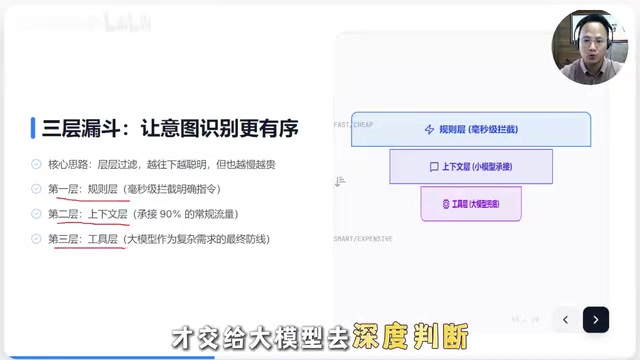Click the check circle before 第二层
Viewport: 640px width, 360px height.
[x=36, y=213]
